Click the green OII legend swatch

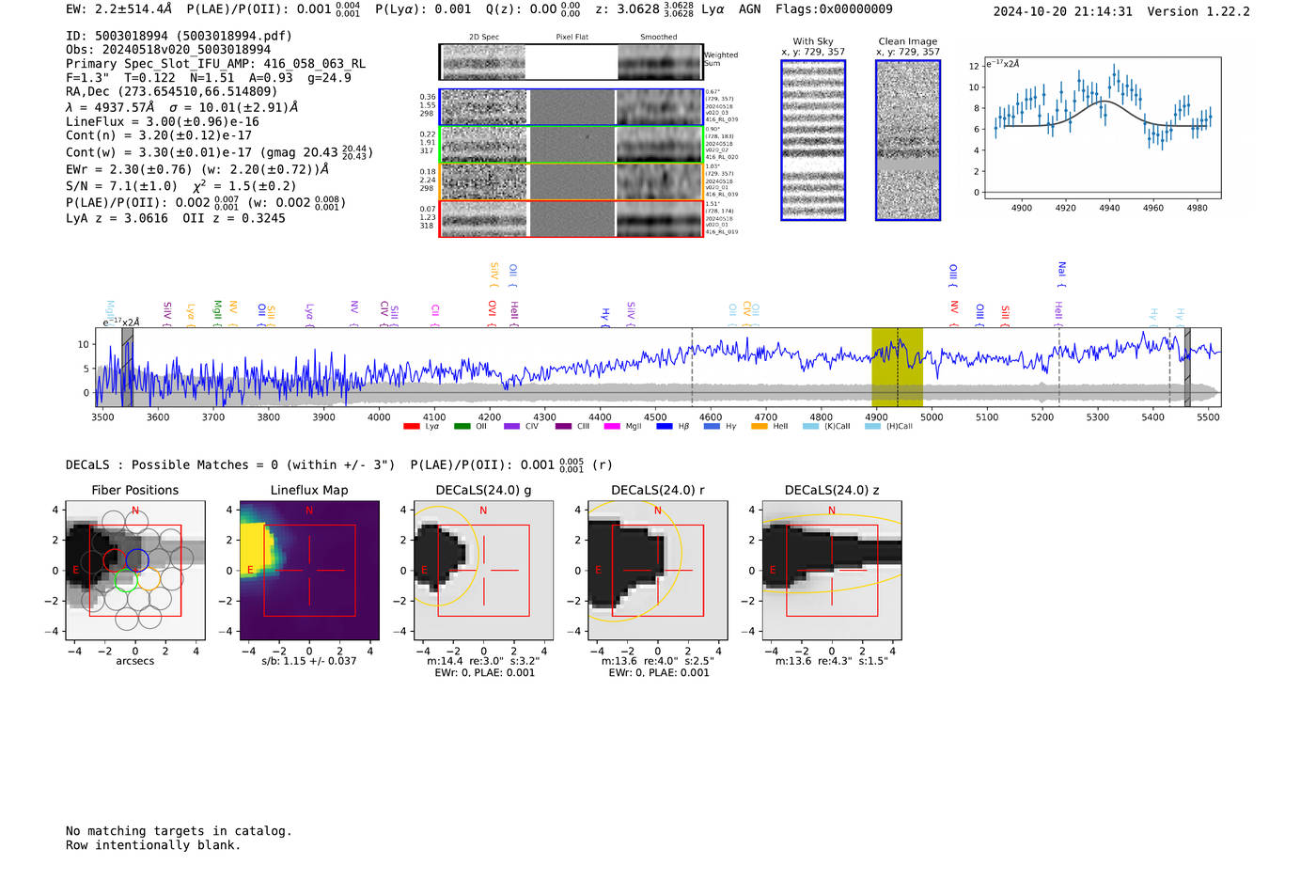point(462,427)
